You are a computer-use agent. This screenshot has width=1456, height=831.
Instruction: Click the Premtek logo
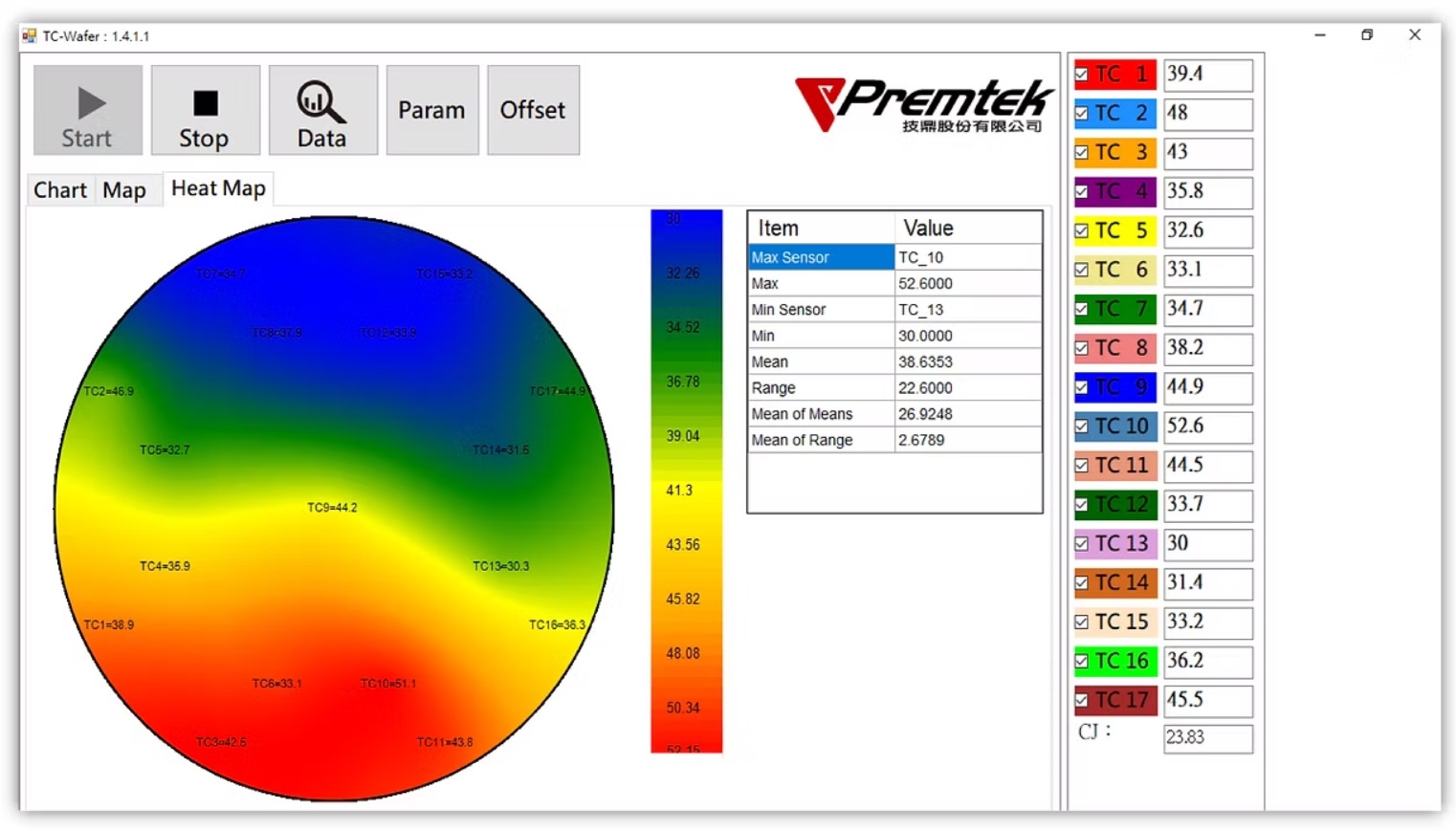[x=922, y=104]
